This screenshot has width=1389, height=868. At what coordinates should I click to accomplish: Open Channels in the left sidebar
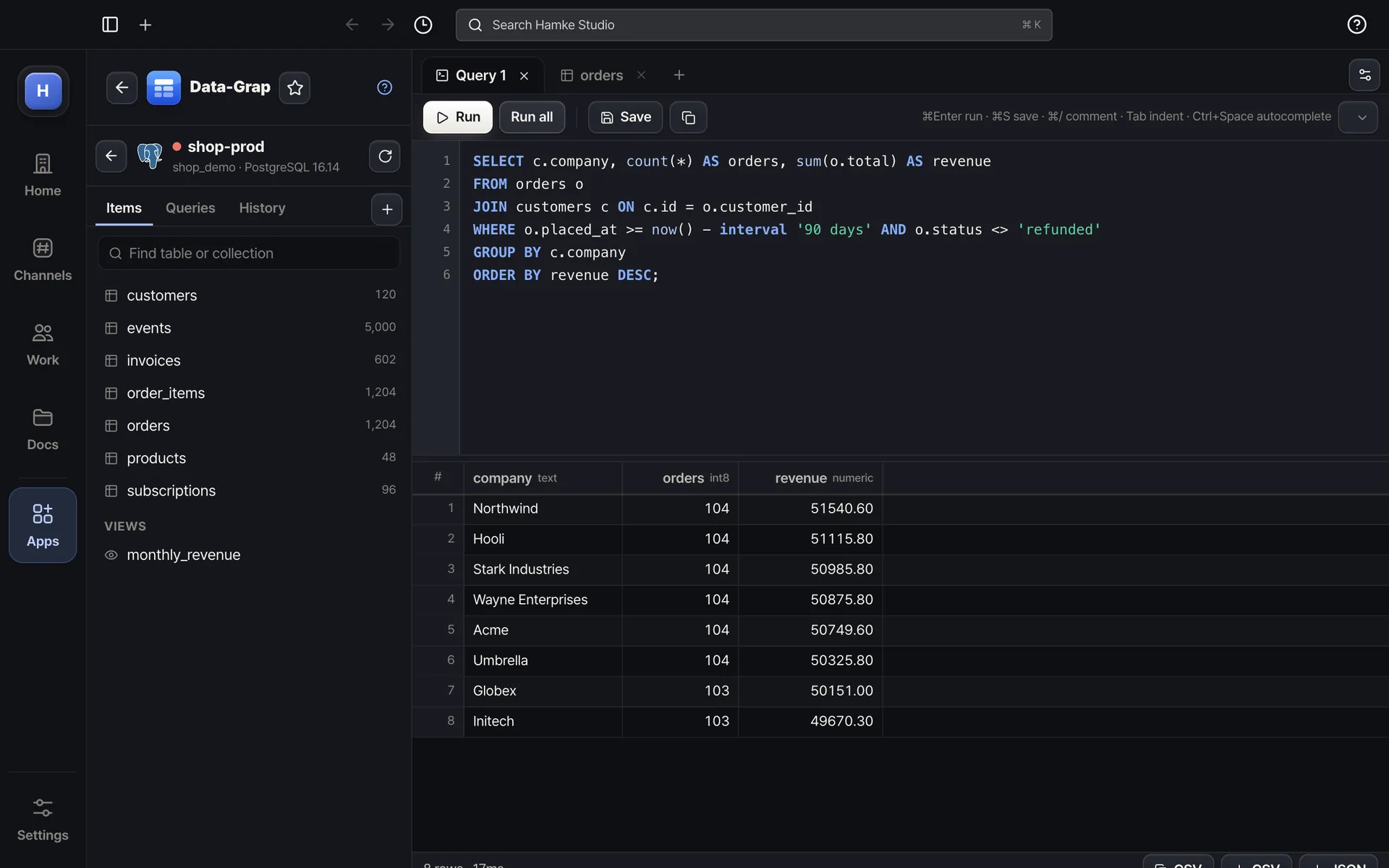(43, 260)
